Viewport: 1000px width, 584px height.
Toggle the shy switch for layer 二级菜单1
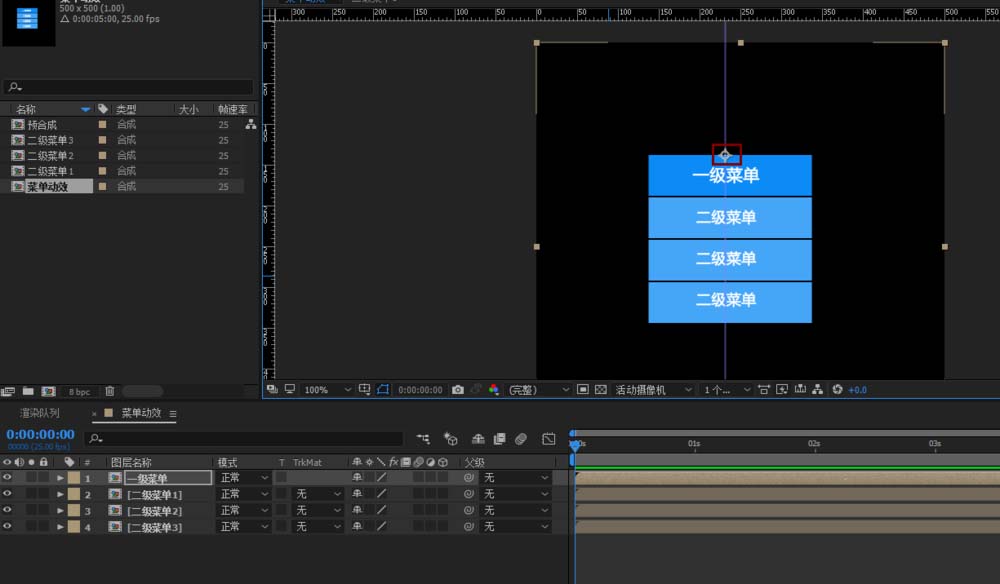tap(357, 494)
